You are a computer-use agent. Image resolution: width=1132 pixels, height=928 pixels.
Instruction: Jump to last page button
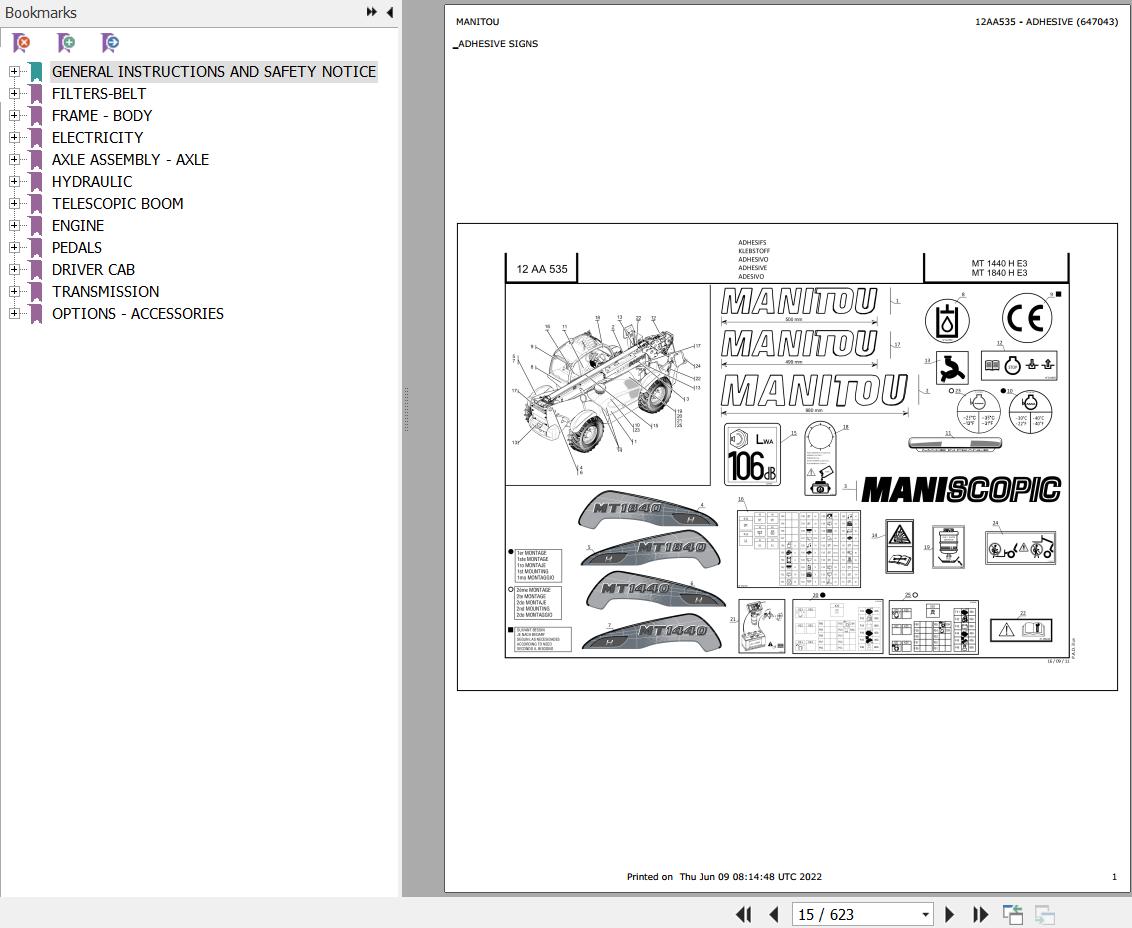980,914
